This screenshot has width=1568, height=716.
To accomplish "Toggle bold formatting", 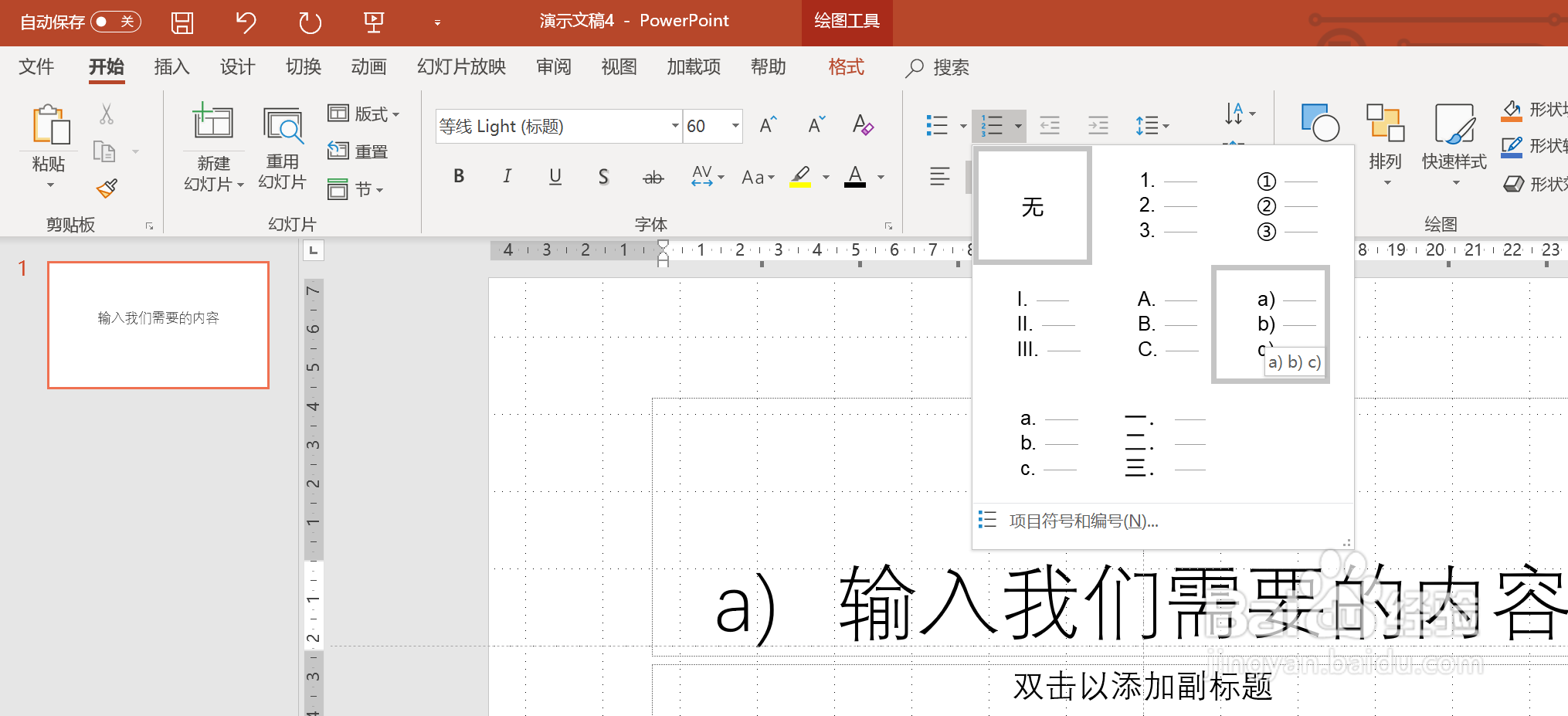I will pos(459,176).
